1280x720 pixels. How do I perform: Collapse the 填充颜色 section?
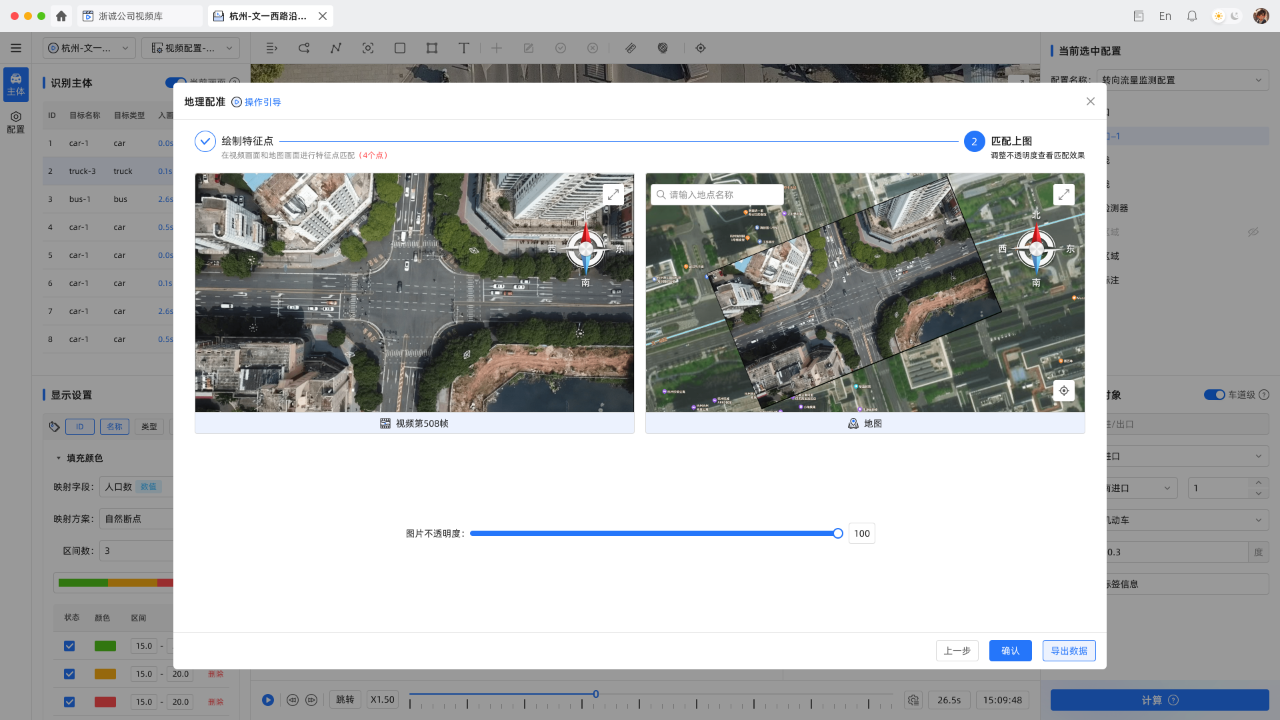pyautogui.click(x=58, y=458)
